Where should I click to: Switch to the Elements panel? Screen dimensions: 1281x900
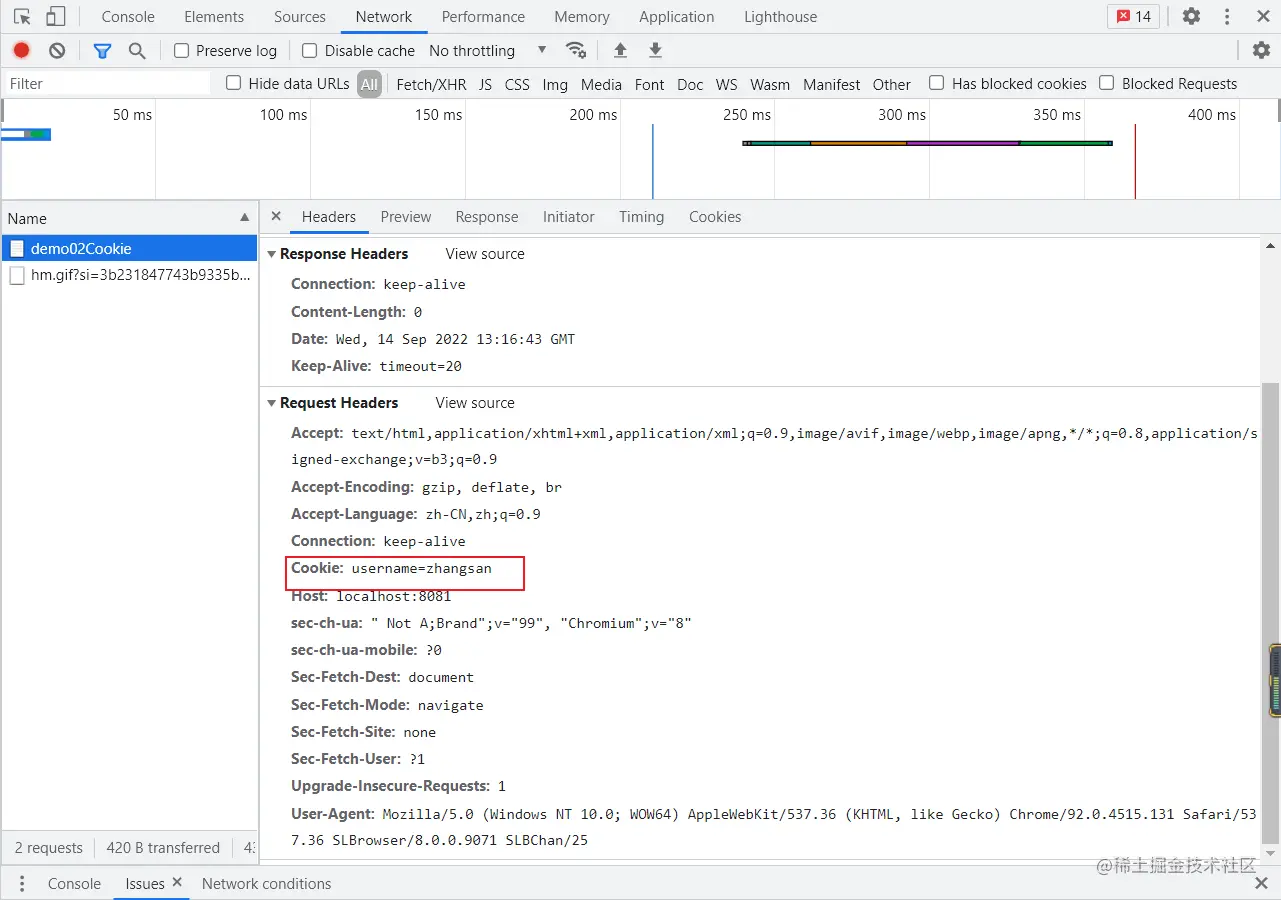[214, 16]
